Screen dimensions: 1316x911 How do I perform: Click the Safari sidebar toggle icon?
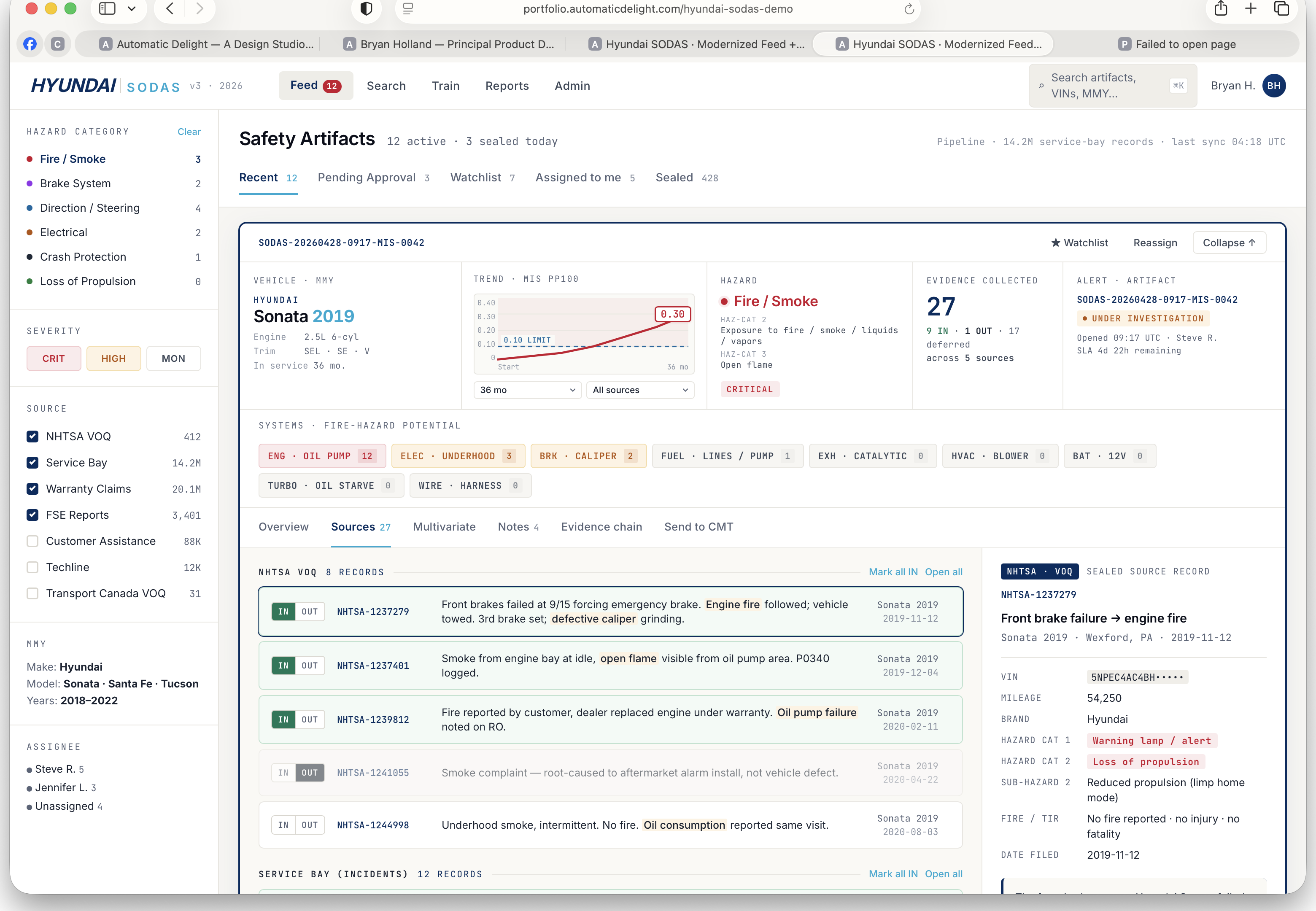click(107, 8)
